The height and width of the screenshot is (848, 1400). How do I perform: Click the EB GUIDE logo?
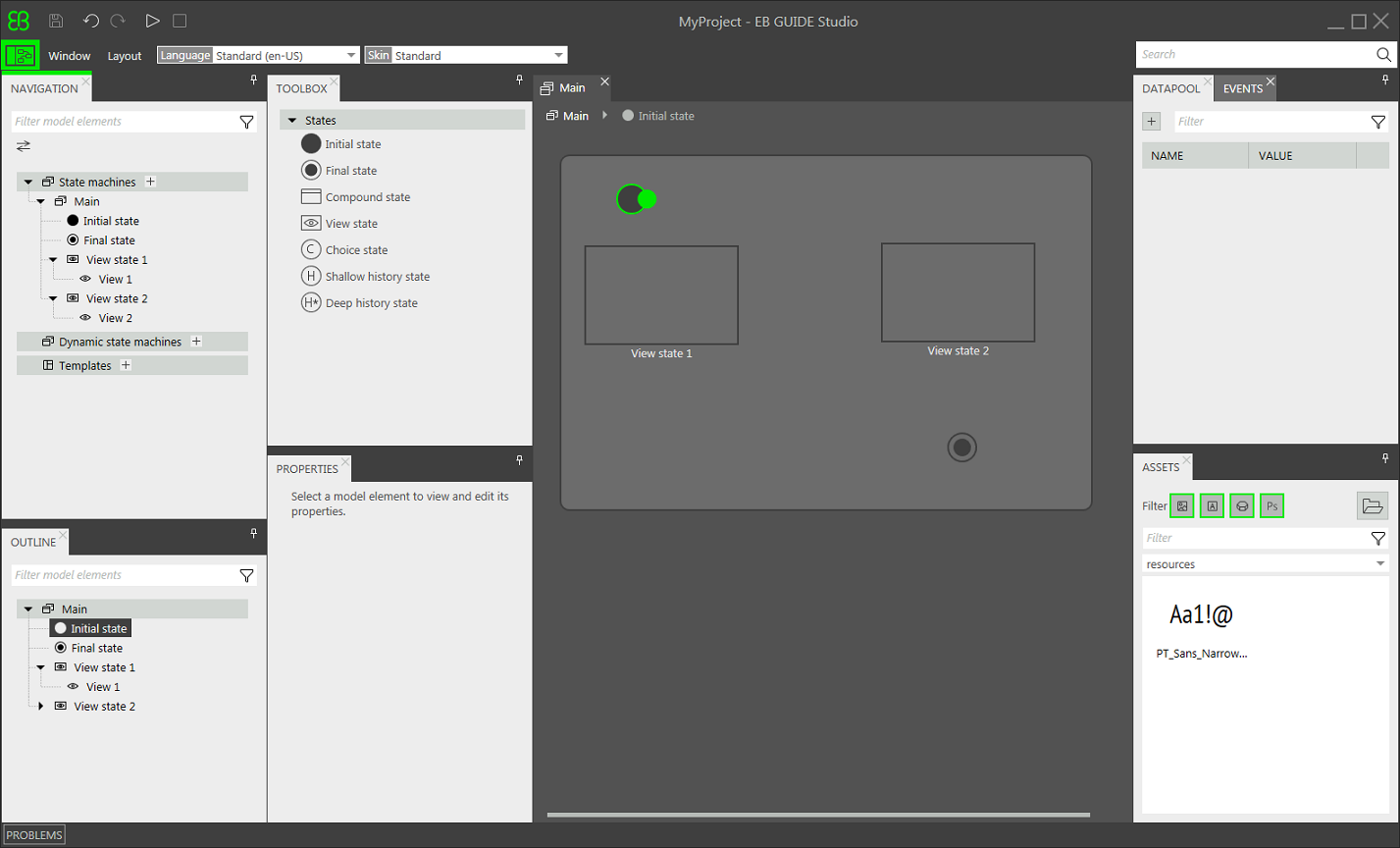tap(19, 21)
